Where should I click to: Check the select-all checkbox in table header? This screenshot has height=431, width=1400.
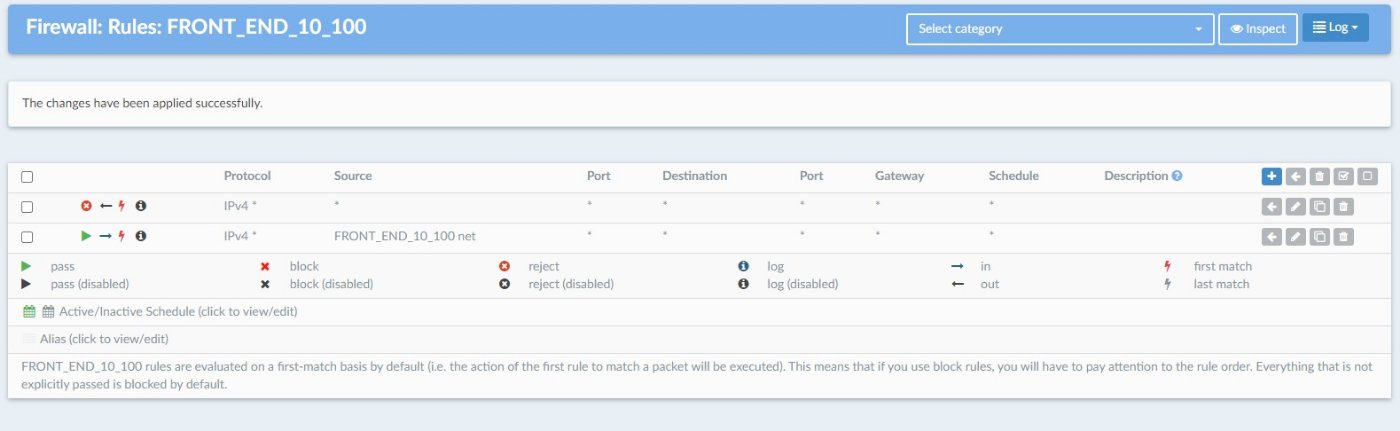[27, 177]
